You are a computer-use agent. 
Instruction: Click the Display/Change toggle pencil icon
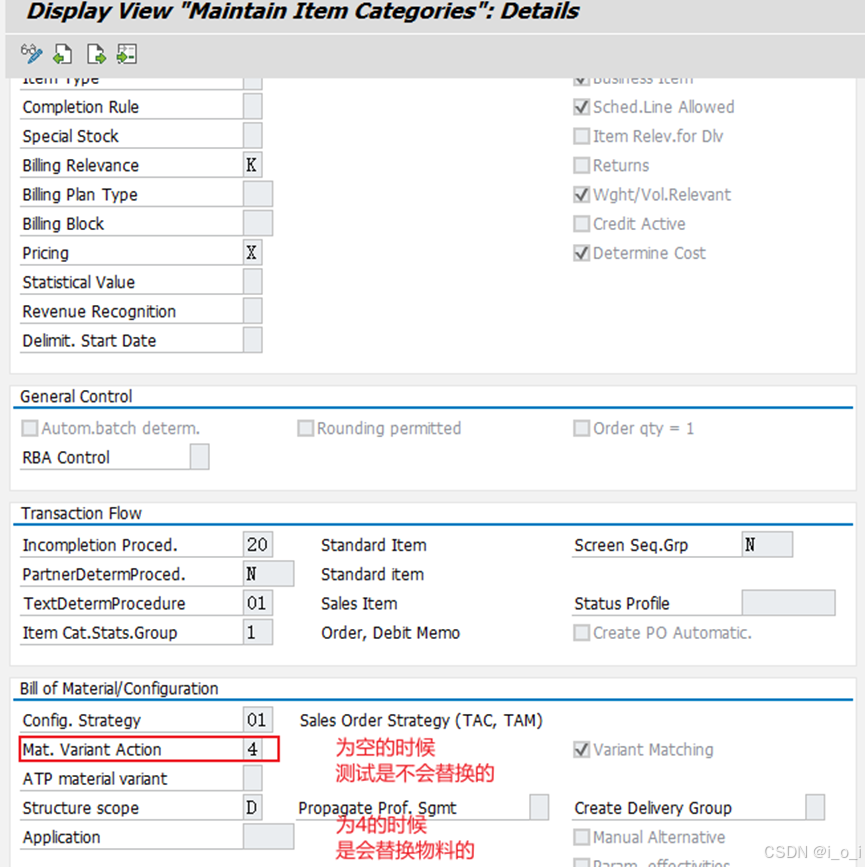pyautogui.click(x=32, y=54)
